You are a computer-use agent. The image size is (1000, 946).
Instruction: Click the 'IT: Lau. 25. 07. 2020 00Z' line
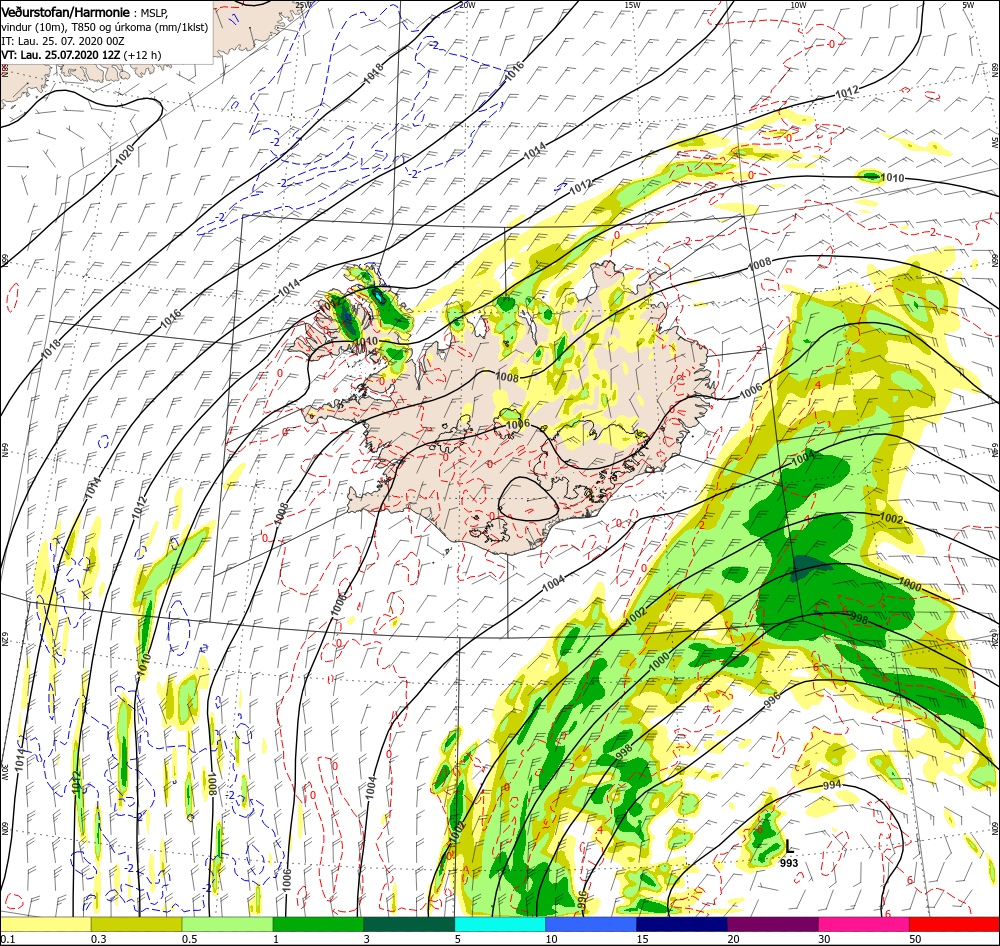click(x=62, y=41)
